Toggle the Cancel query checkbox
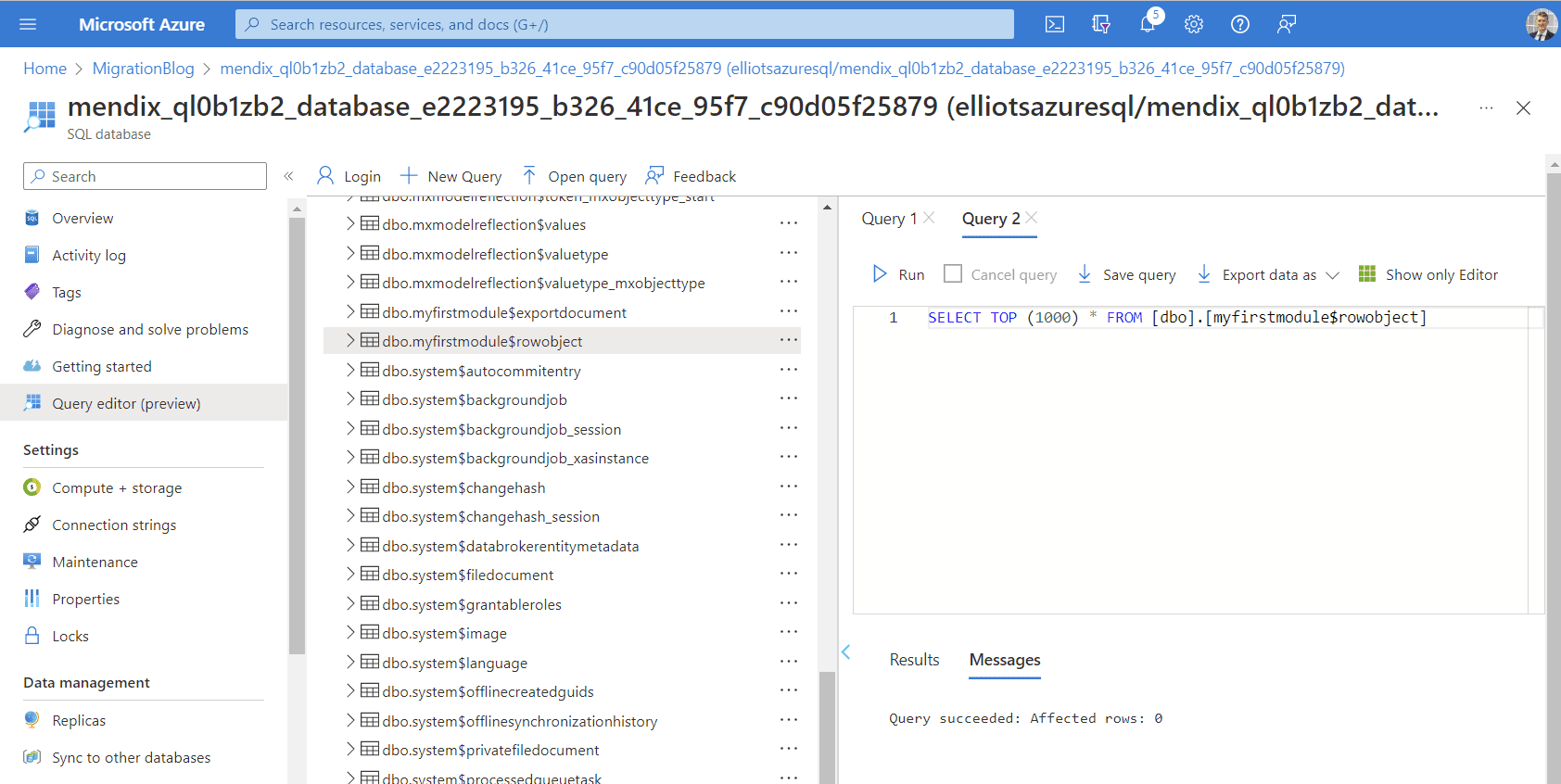The height and width of the screenshot is (784, 1561). click(x=953, y=273)
